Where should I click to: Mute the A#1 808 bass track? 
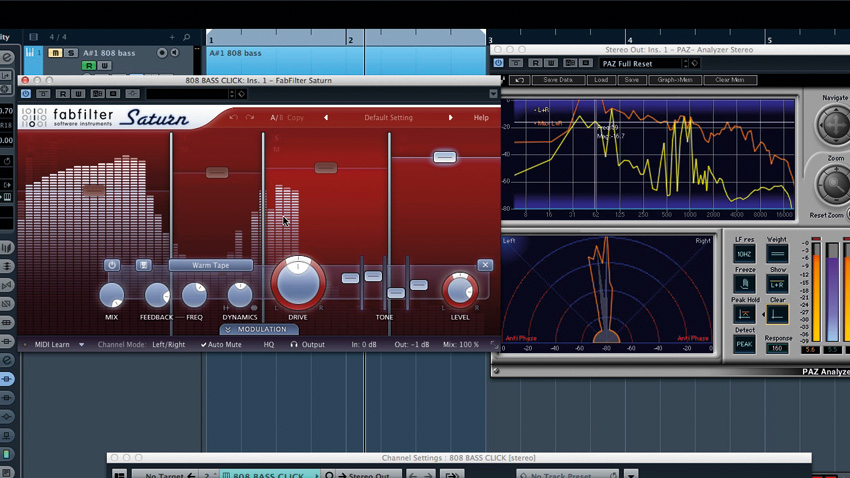(x=55, y=53)
